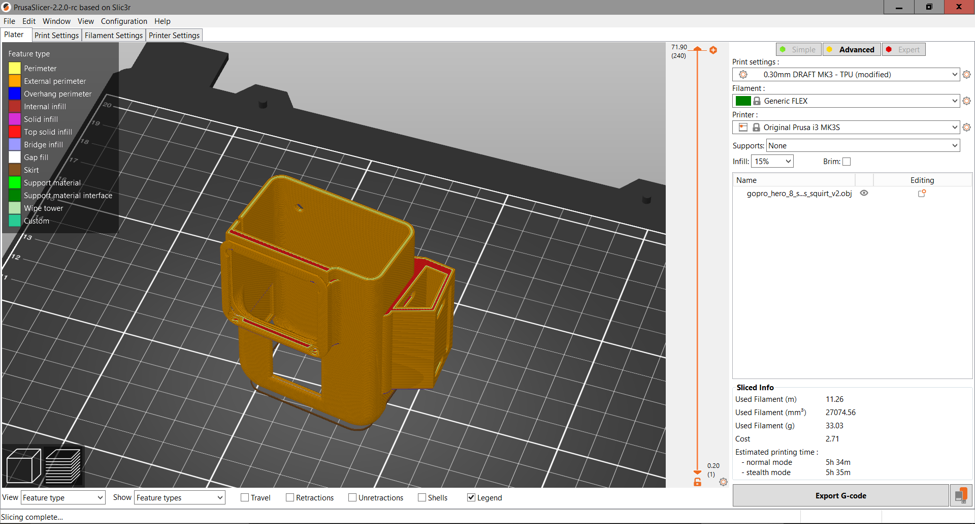Screen dimensions: 975x524
Task: Select Advanced mode
Action: (851, 50)
